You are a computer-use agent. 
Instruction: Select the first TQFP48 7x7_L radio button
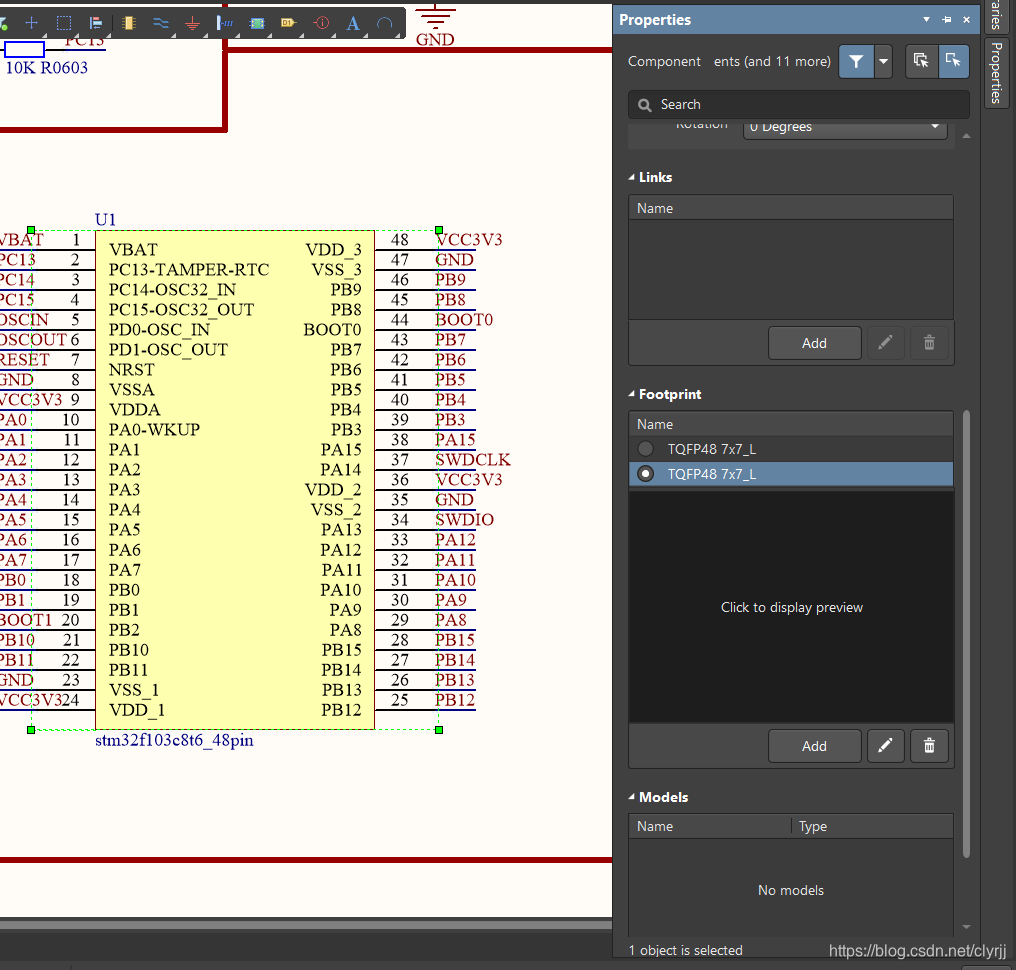point(646,449)
